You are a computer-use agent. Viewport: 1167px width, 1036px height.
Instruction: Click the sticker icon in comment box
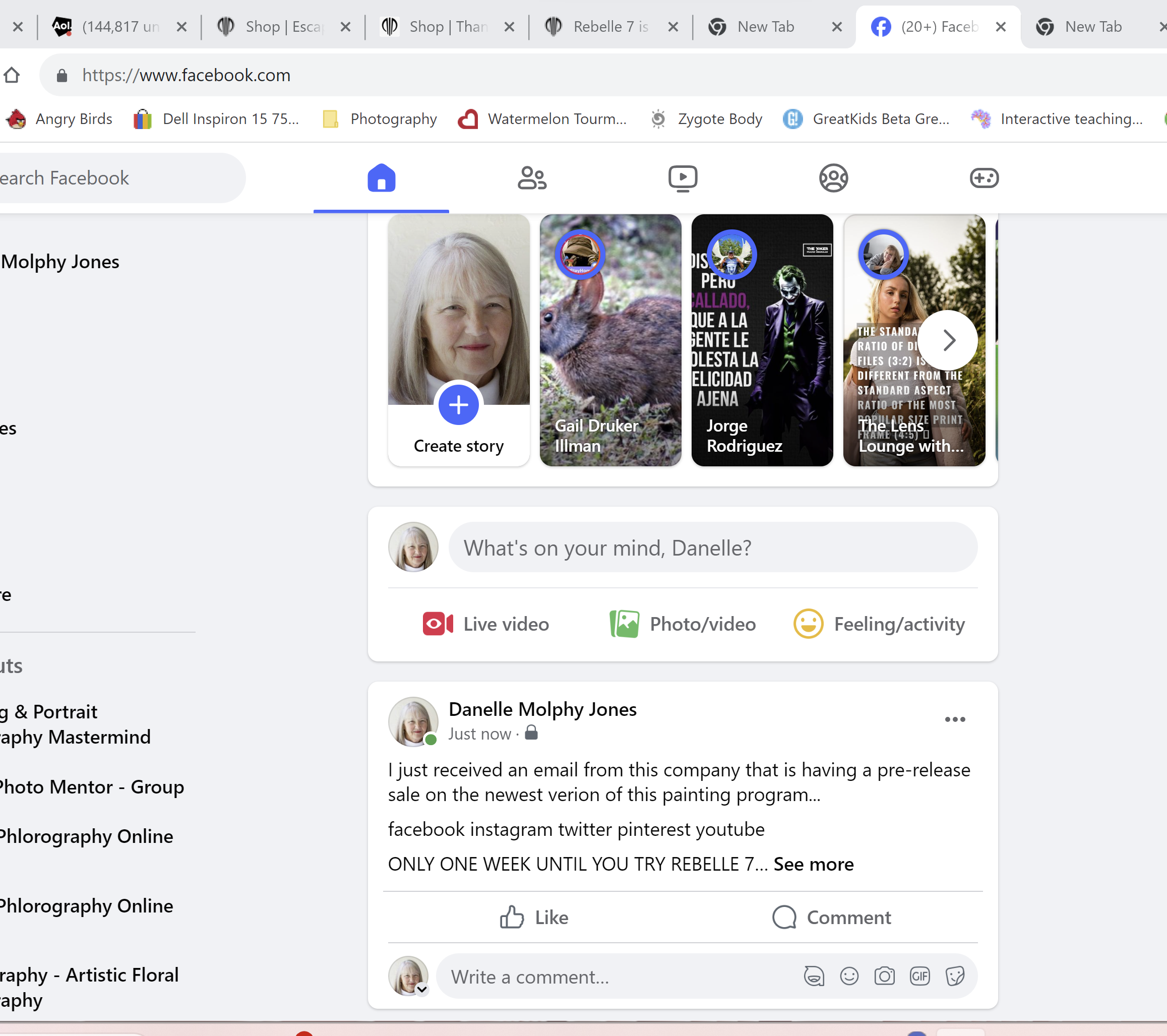[x=955, y=976]
